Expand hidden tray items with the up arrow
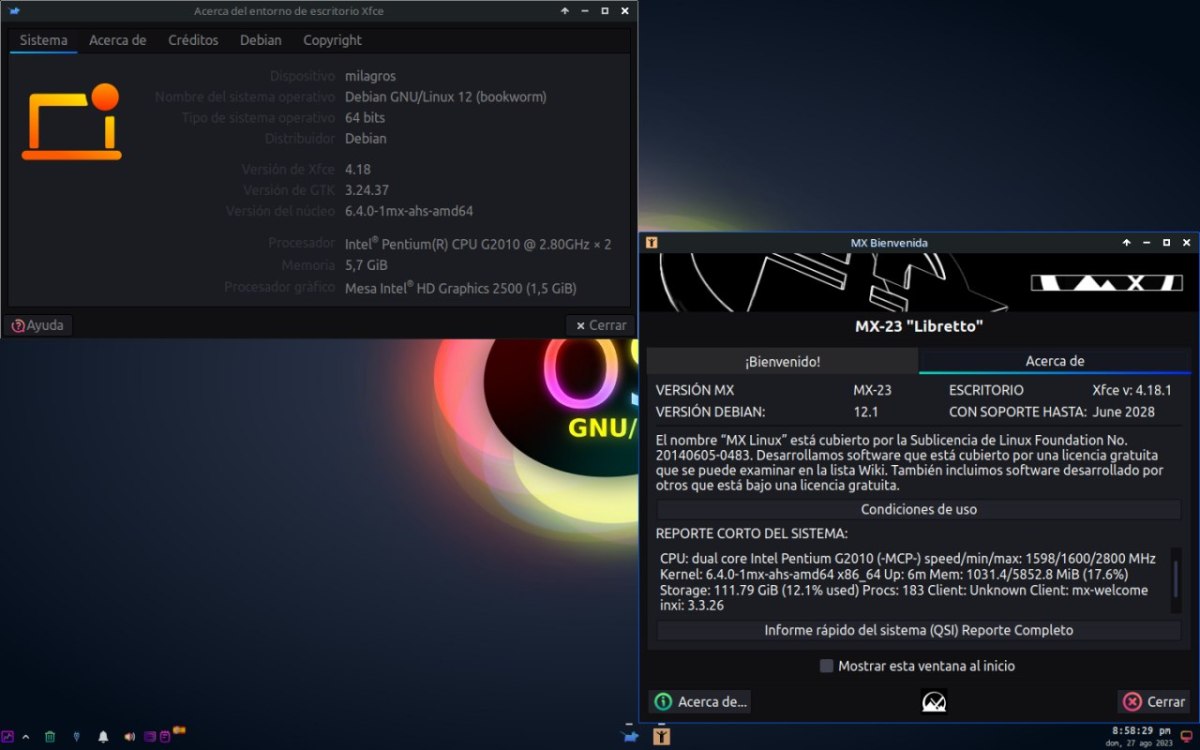This screenshot has height=750, width=1200. tap(26, 737)
